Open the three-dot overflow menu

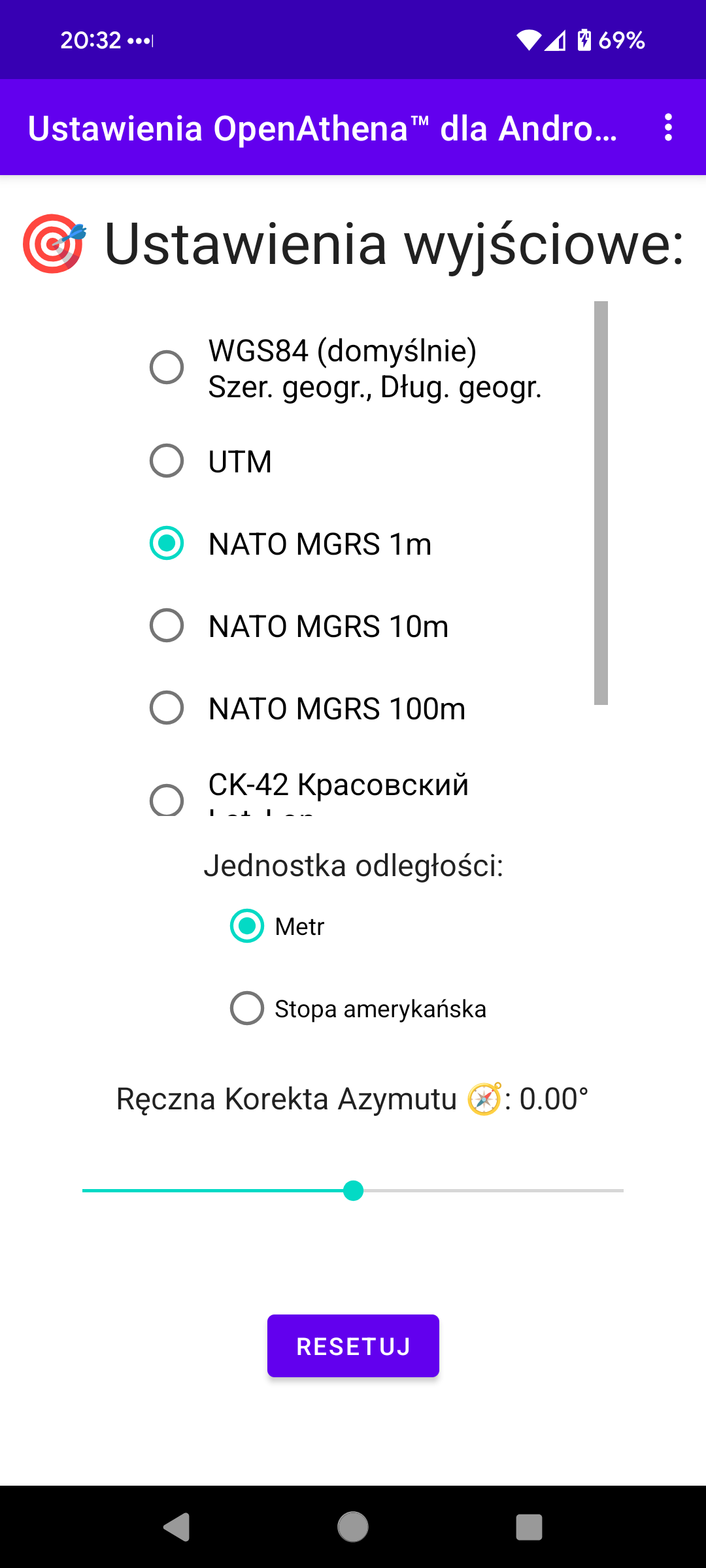[x=667, y=127]
